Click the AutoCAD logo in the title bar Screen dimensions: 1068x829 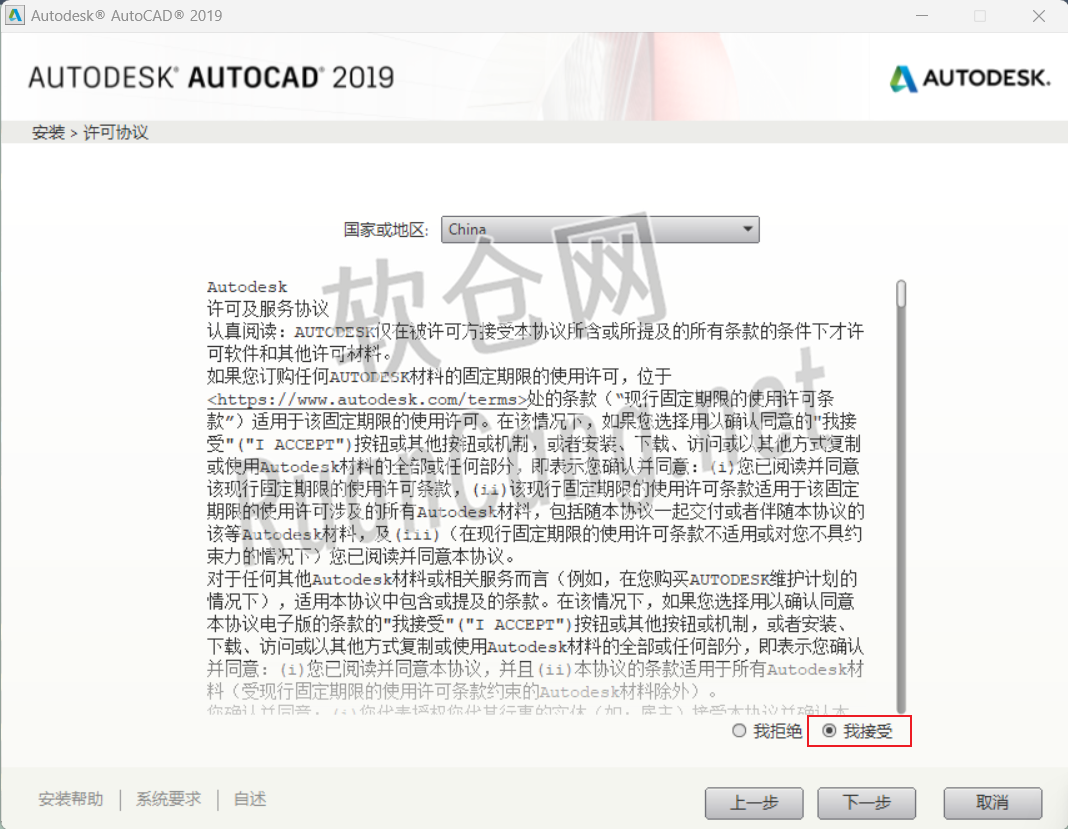[14, 16]
